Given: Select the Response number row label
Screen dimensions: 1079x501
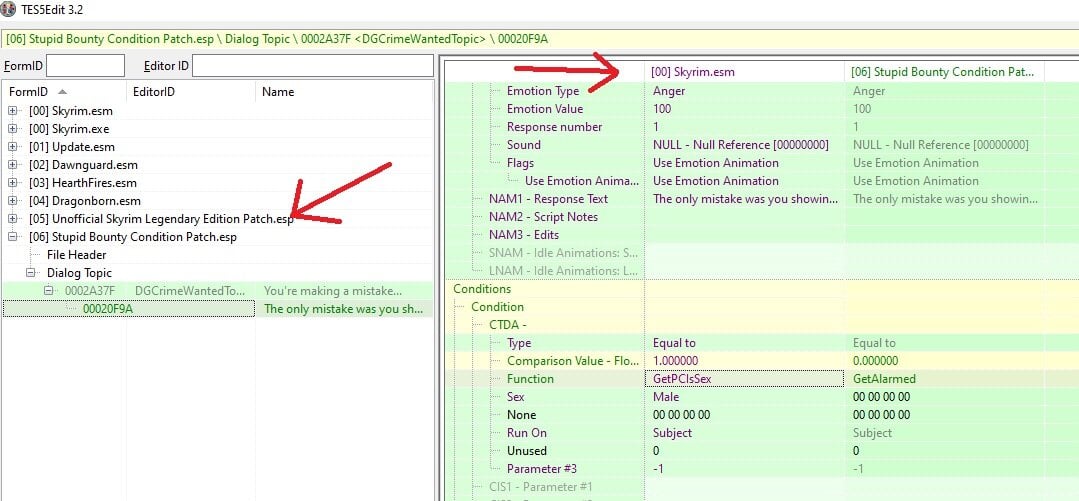Looking at the screenshot, I should 554,127.
